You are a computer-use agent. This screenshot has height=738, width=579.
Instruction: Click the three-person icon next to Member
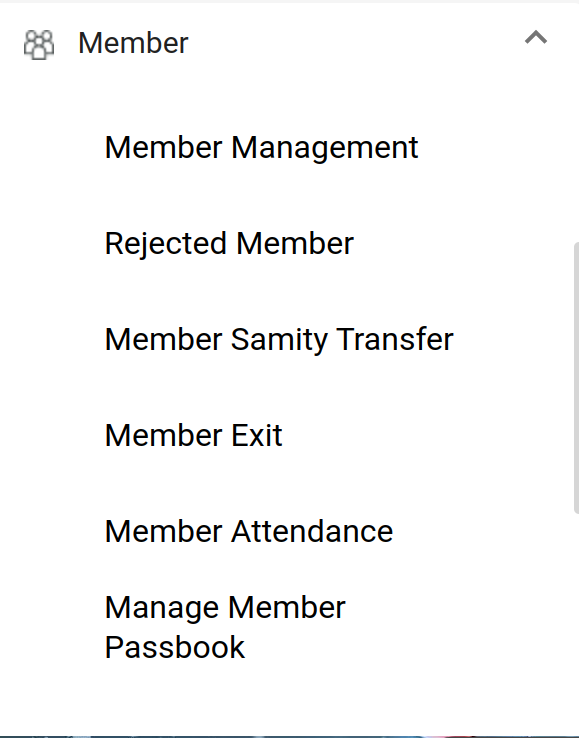[39, 45]
